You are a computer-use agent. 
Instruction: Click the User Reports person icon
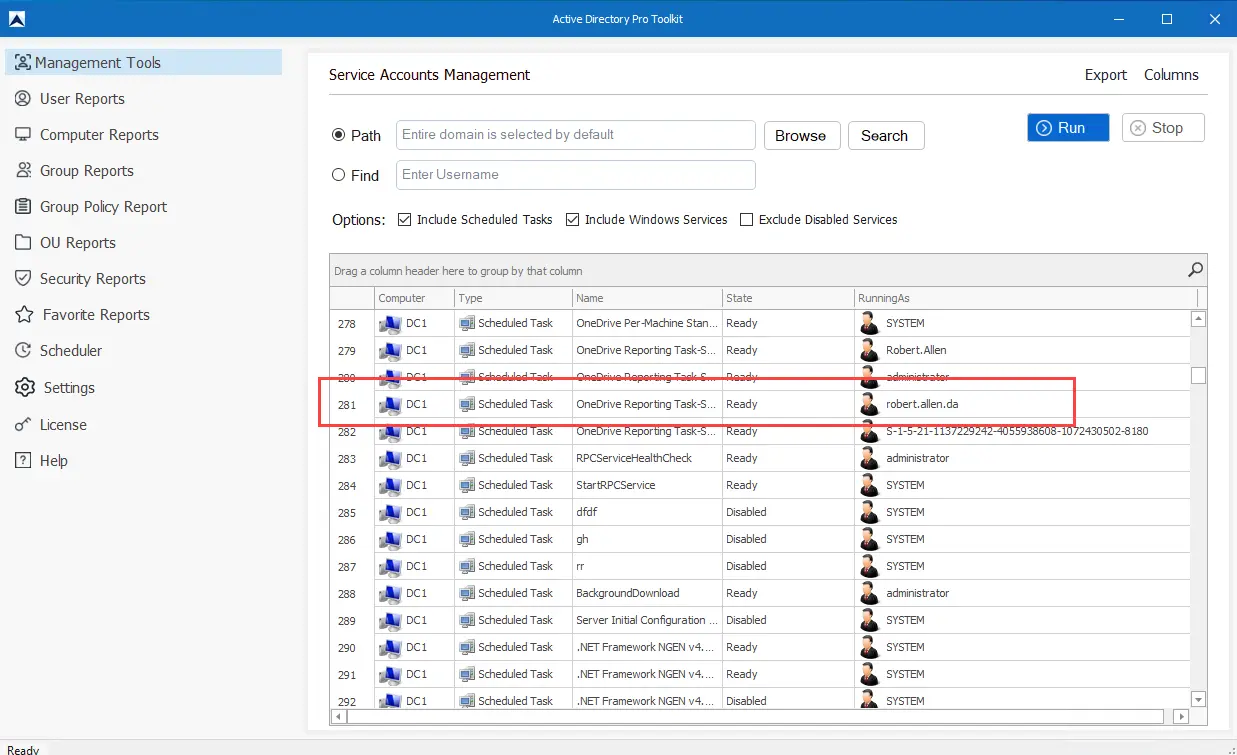pos(23,98)
